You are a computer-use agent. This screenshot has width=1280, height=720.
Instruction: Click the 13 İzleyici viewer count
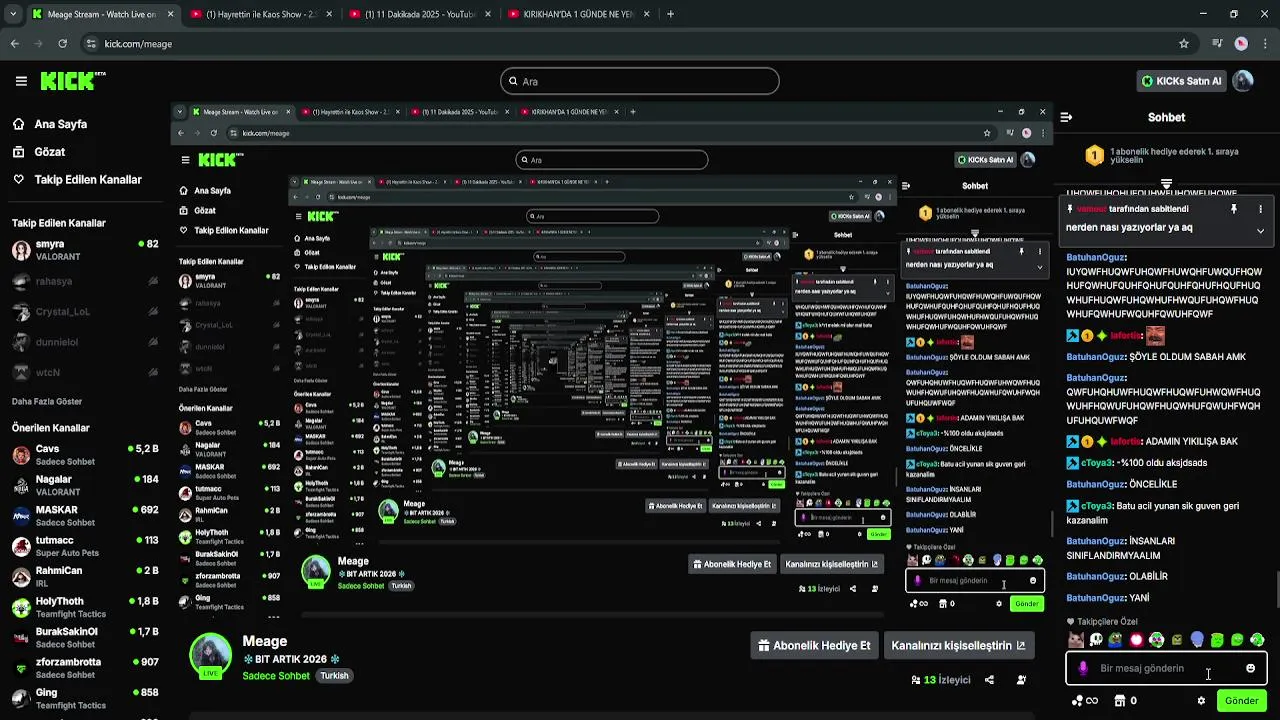940,680
